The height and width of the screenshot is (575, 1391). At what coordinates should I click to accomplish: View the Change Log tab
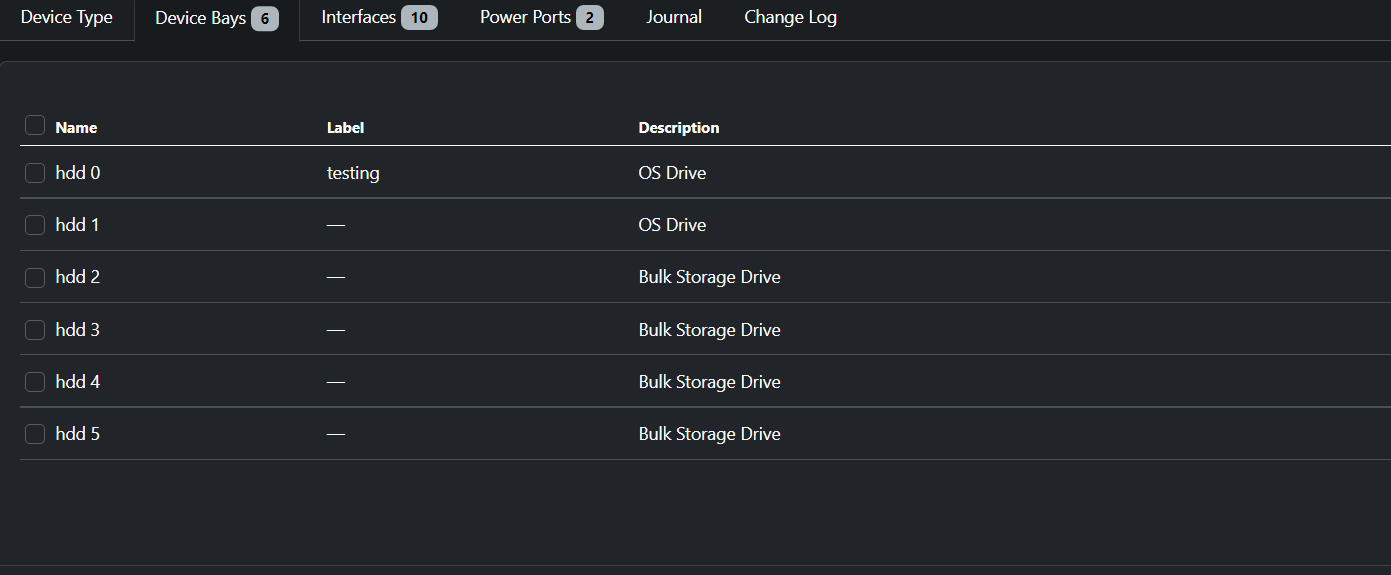[790, 17]
